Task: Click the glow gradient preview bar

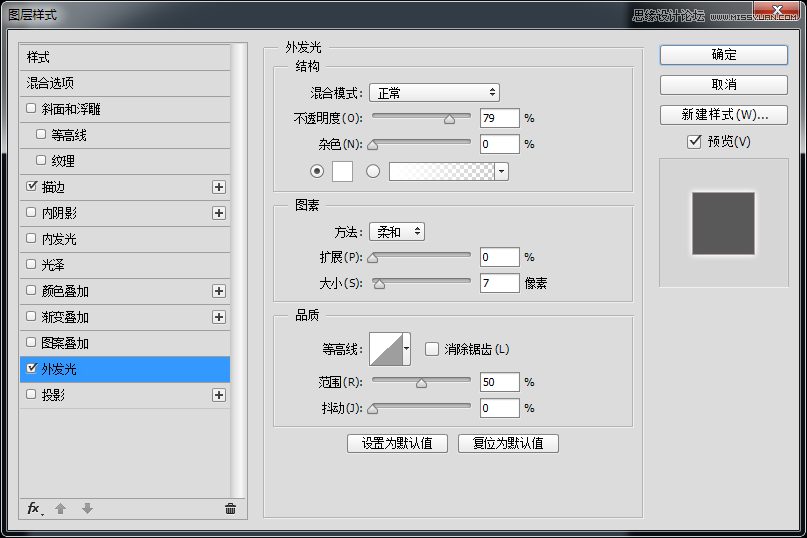Action: (442, 171)
